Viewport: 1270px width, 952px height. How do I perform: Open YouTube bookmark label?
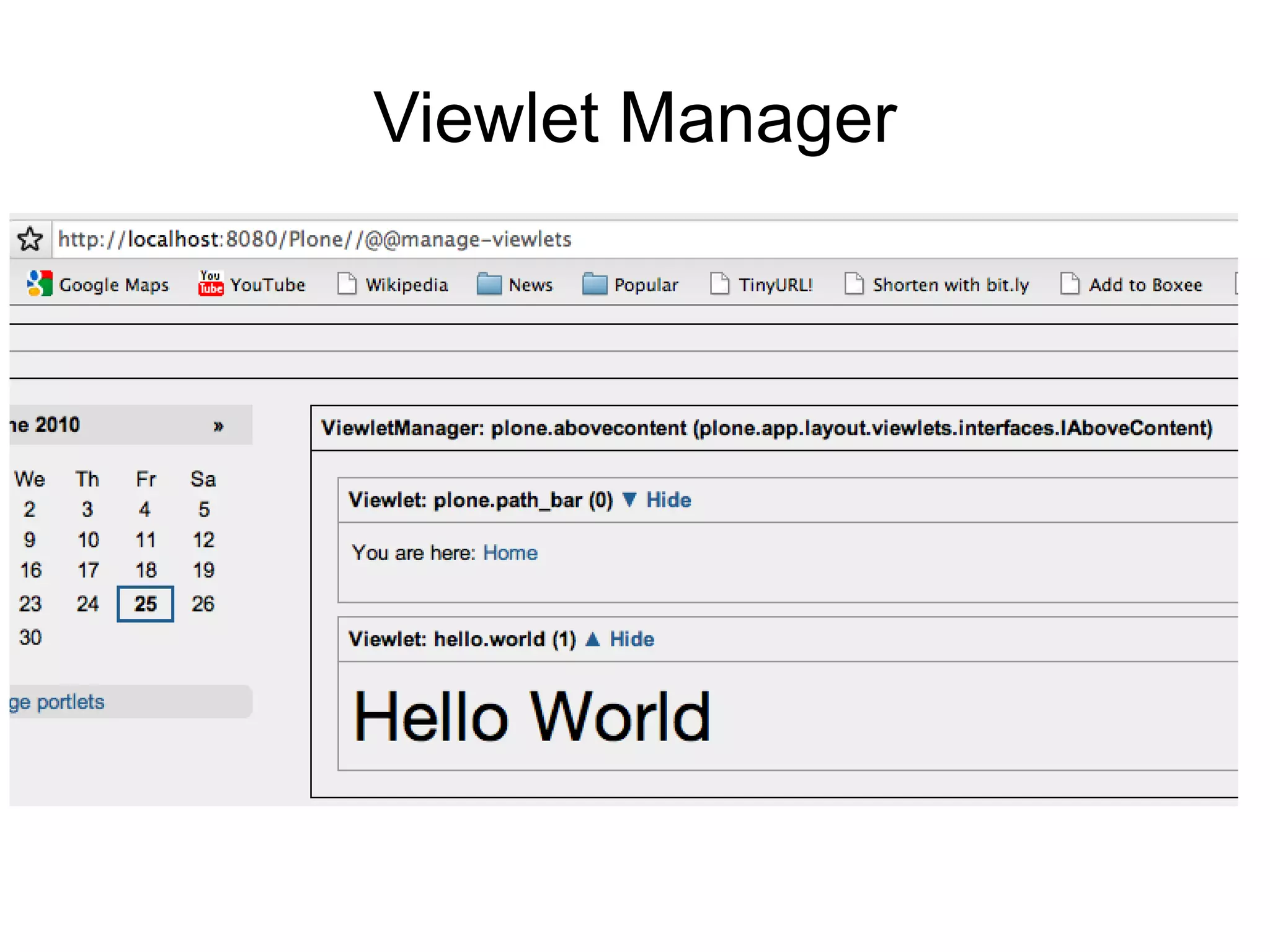click(x=268, y=285)
